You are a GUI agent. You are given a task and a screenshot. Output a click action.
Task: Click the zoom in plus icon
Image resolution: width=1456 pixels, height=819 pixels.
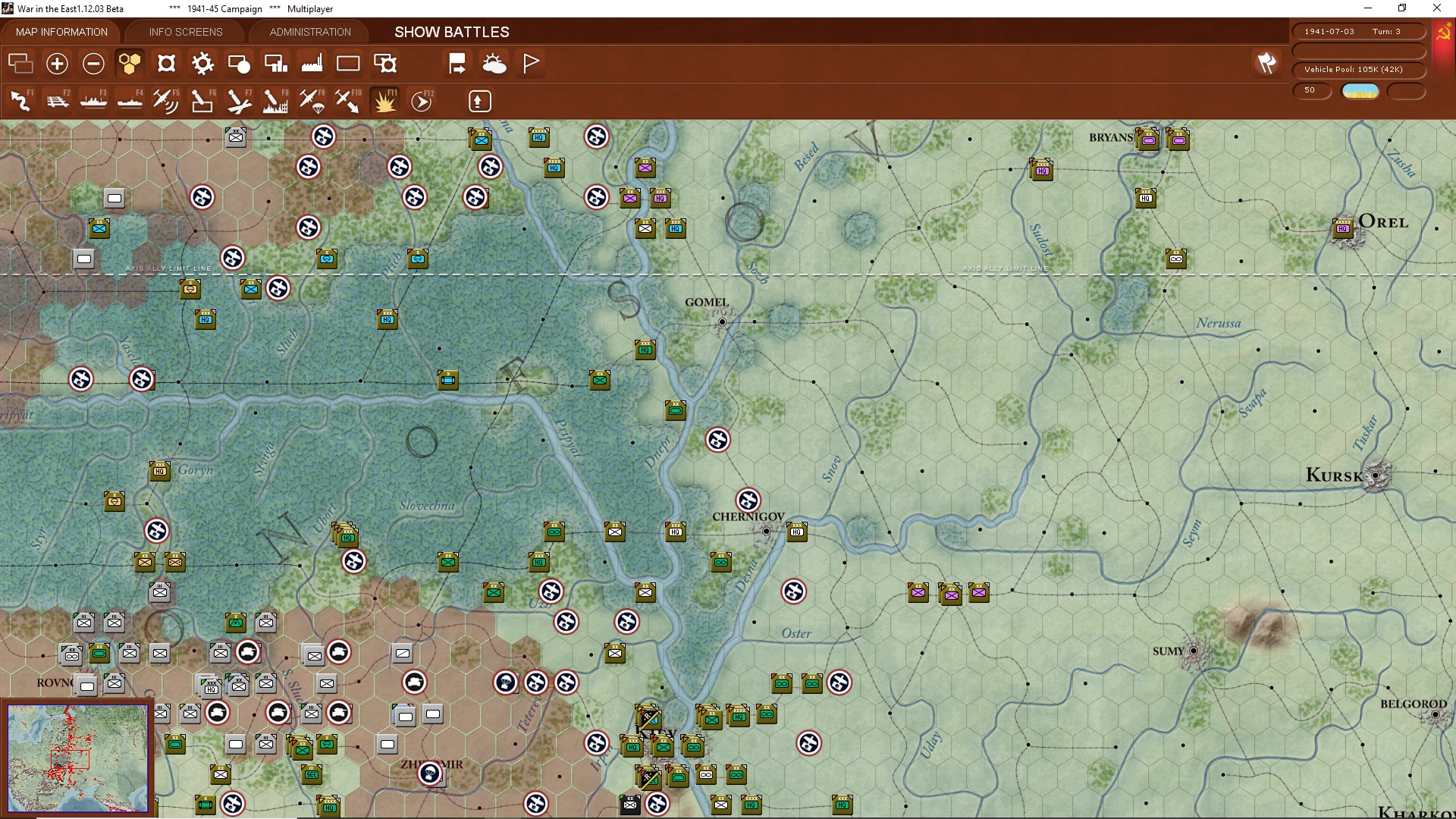[x=57, y=64]
